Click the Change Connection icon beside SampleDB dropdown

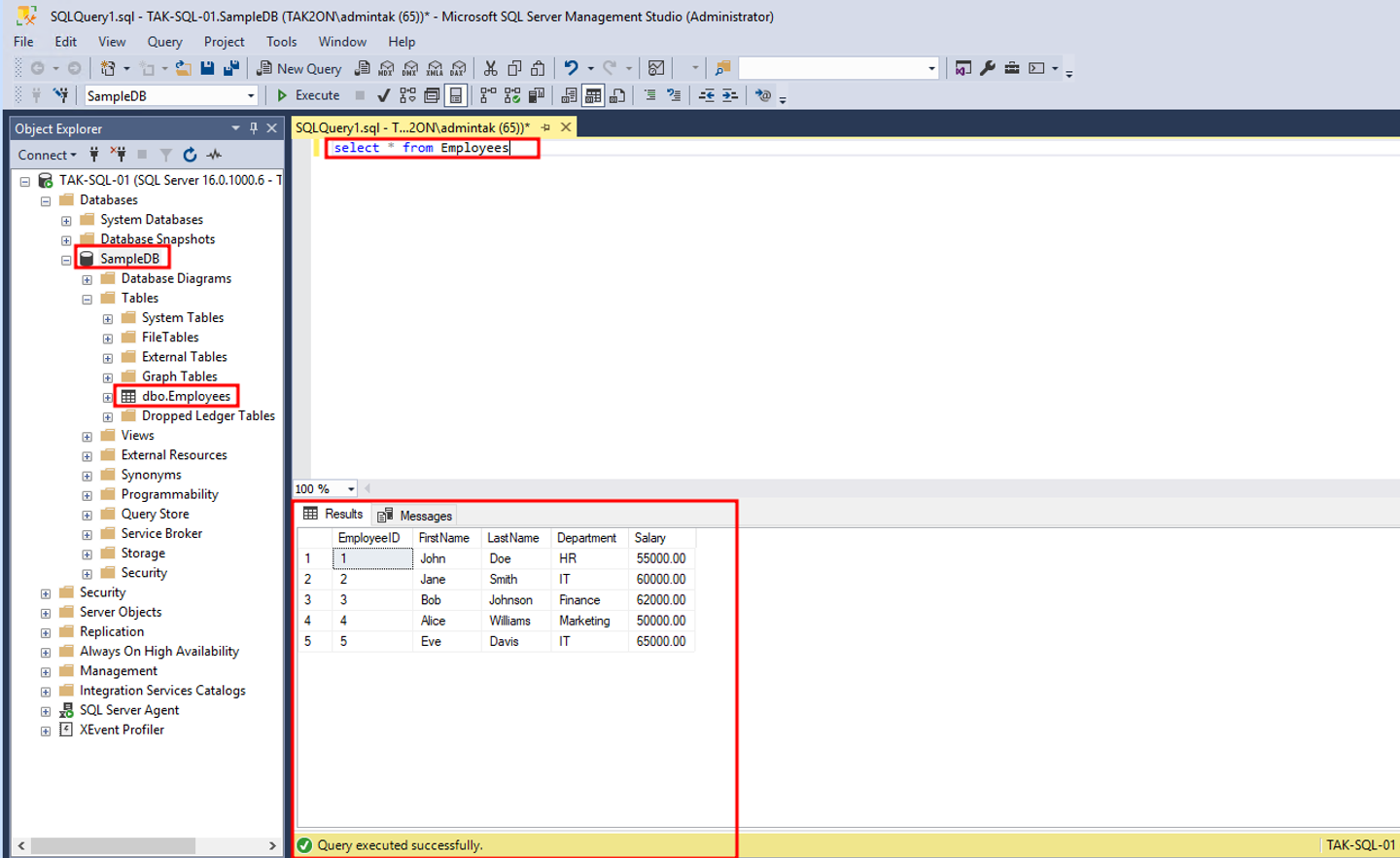[60, 95]
